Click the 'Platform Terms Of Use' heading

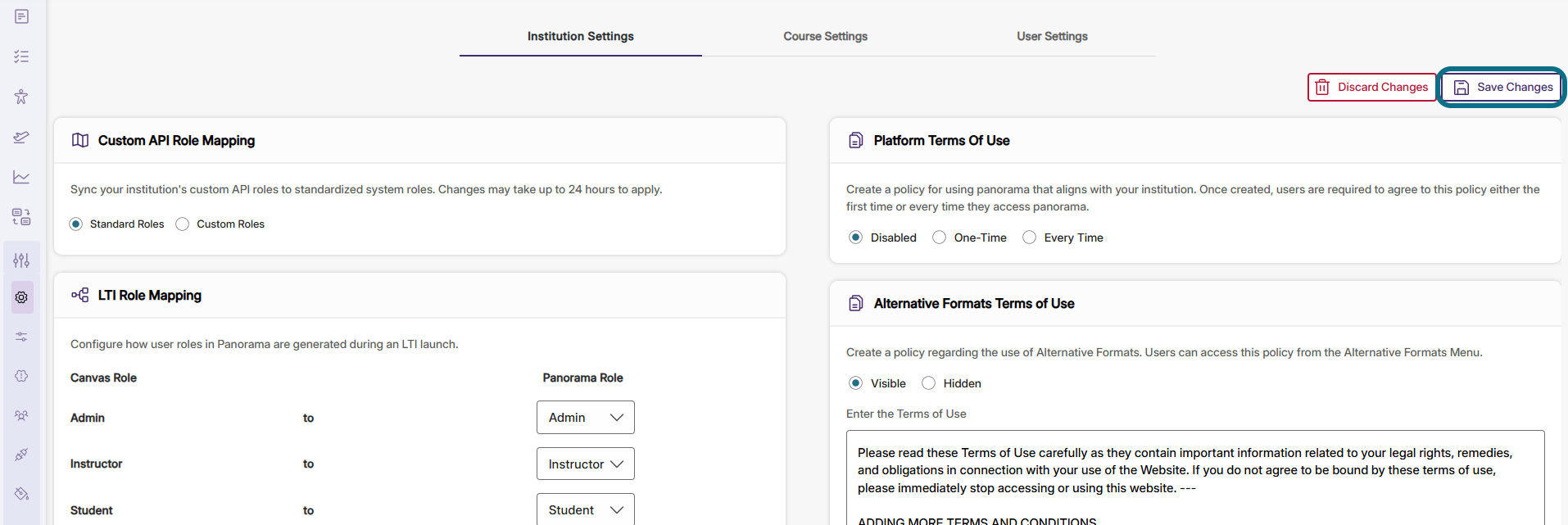pos(941,140)
